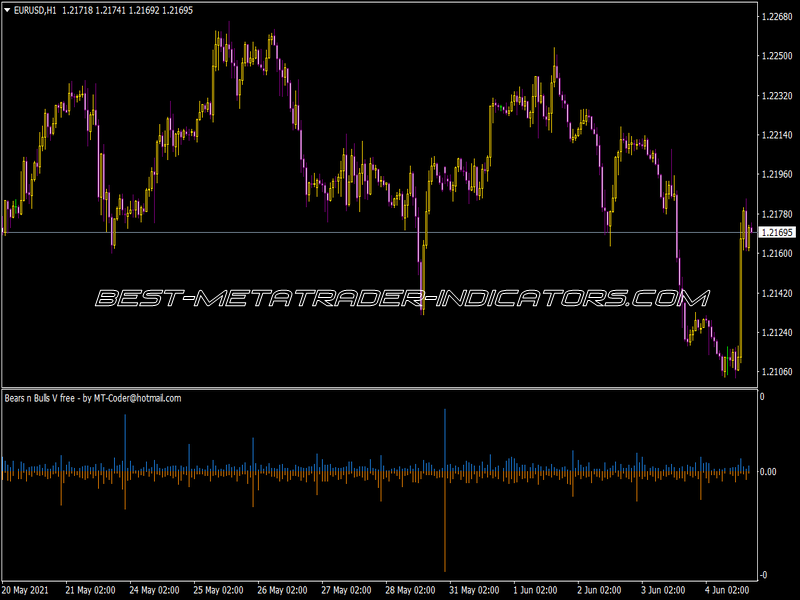
Task: Click the 1.22140 price scale label
Action: point(777,135)
